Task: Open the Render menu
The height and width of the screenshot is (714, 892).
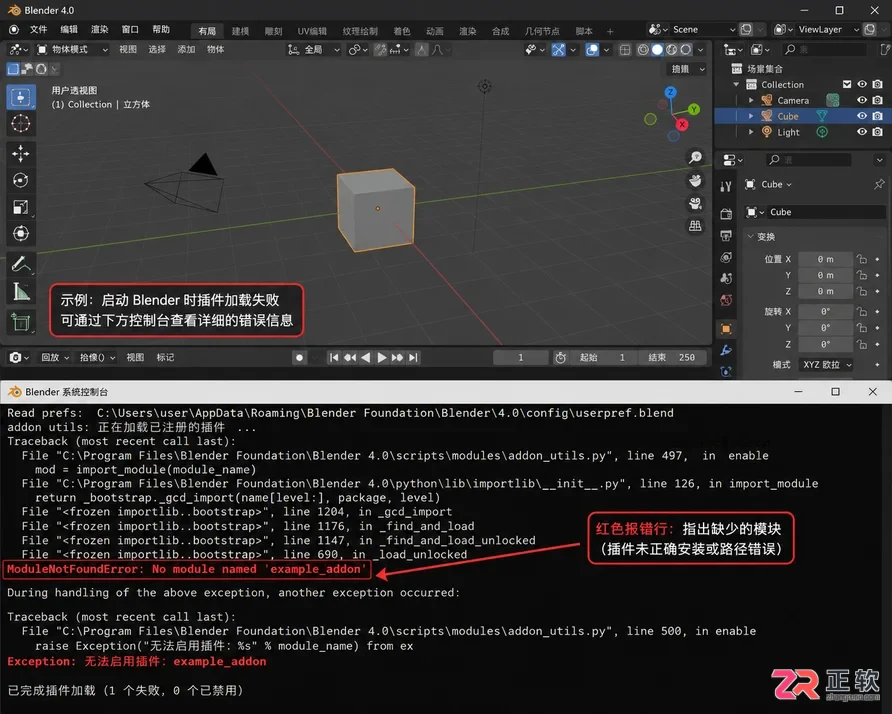Action: (100, 30)
